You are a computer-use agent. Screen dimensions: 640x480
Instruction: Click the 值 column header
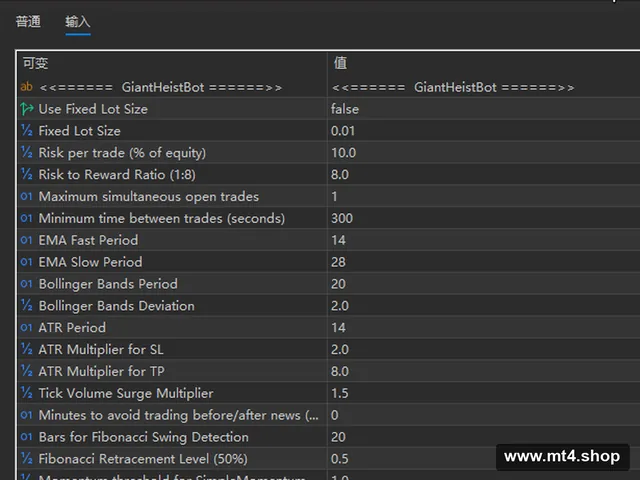pos(340,63)
